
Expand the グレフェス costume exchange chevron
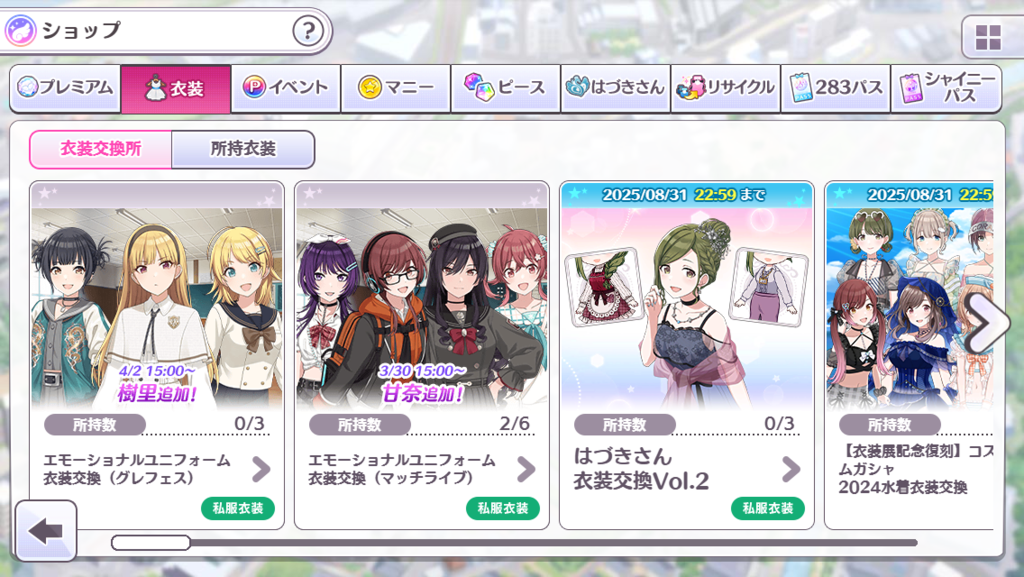pos(261,469)
